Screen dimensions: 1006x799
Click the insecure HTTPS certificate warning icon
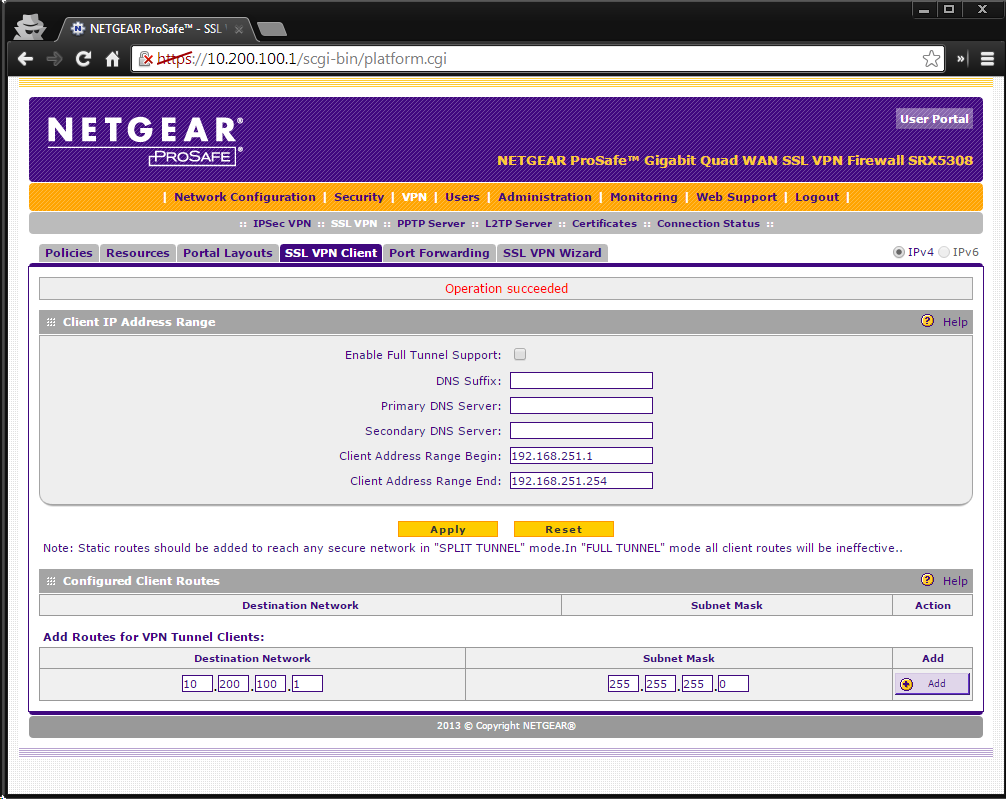point(146,59)
